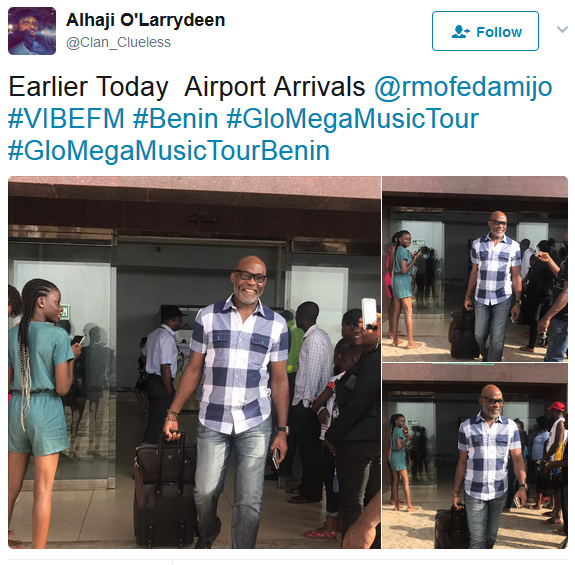
Task: Open the #GloMegaMusicTourBenin hashtag
Action: tap(169, 151)
